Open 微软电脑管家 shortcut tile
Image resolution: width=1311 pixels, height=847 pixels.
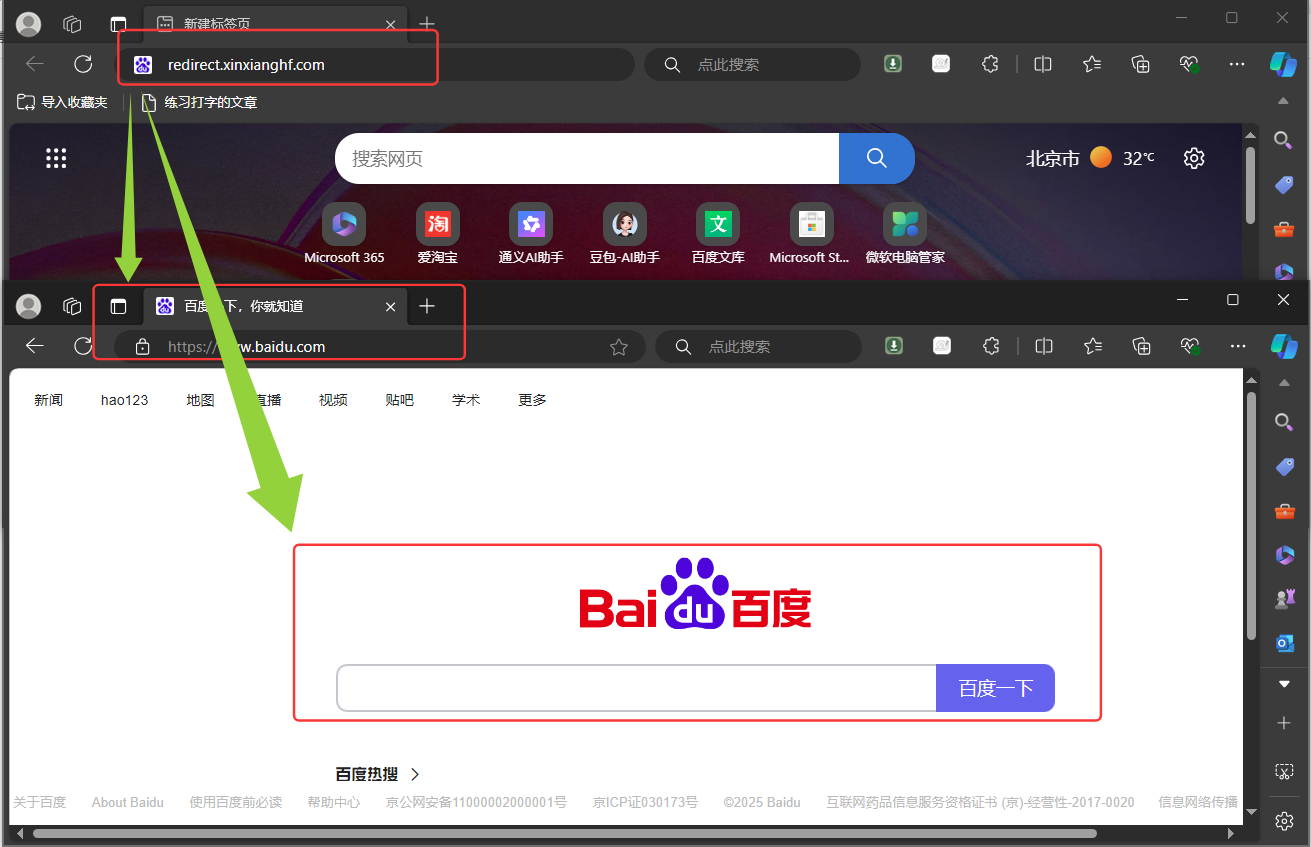[905, 234]
